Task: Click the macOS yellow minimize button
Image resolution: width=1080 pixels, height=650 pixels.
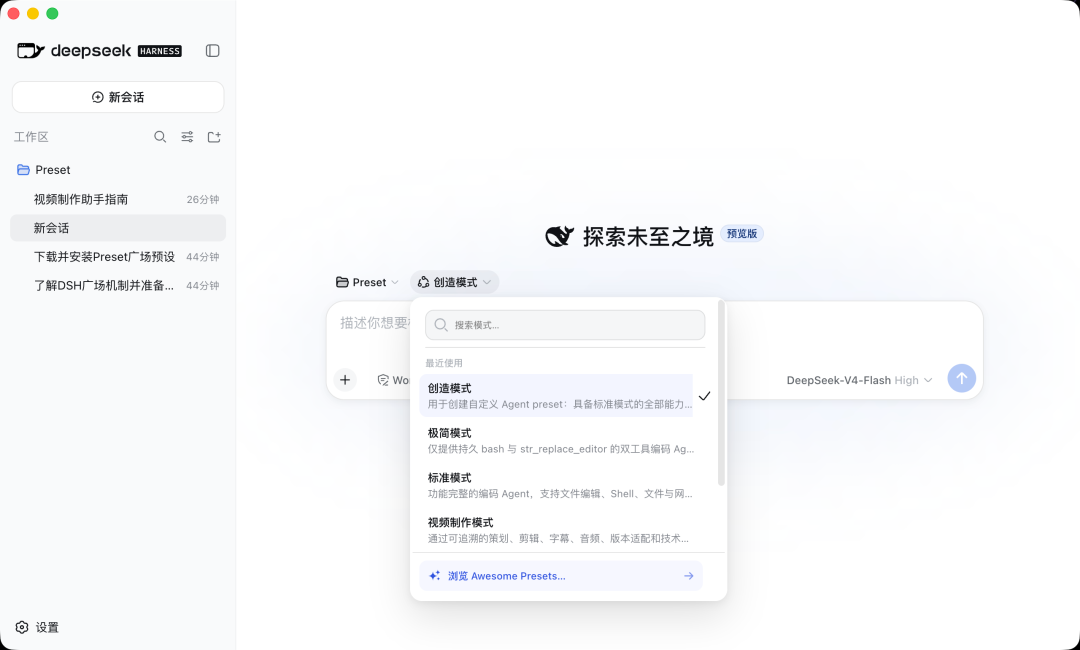Action: [32, 14]
